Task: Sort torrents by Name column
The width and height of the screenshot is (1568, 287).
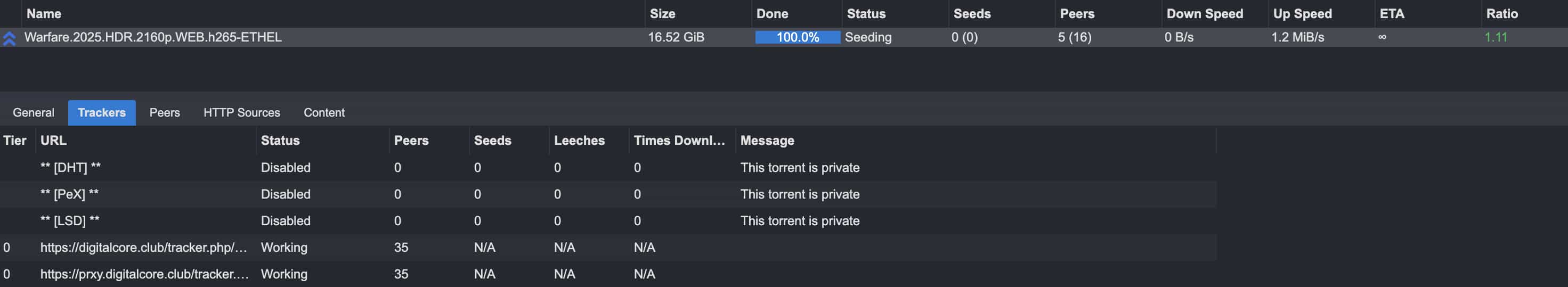Action: 44,13
